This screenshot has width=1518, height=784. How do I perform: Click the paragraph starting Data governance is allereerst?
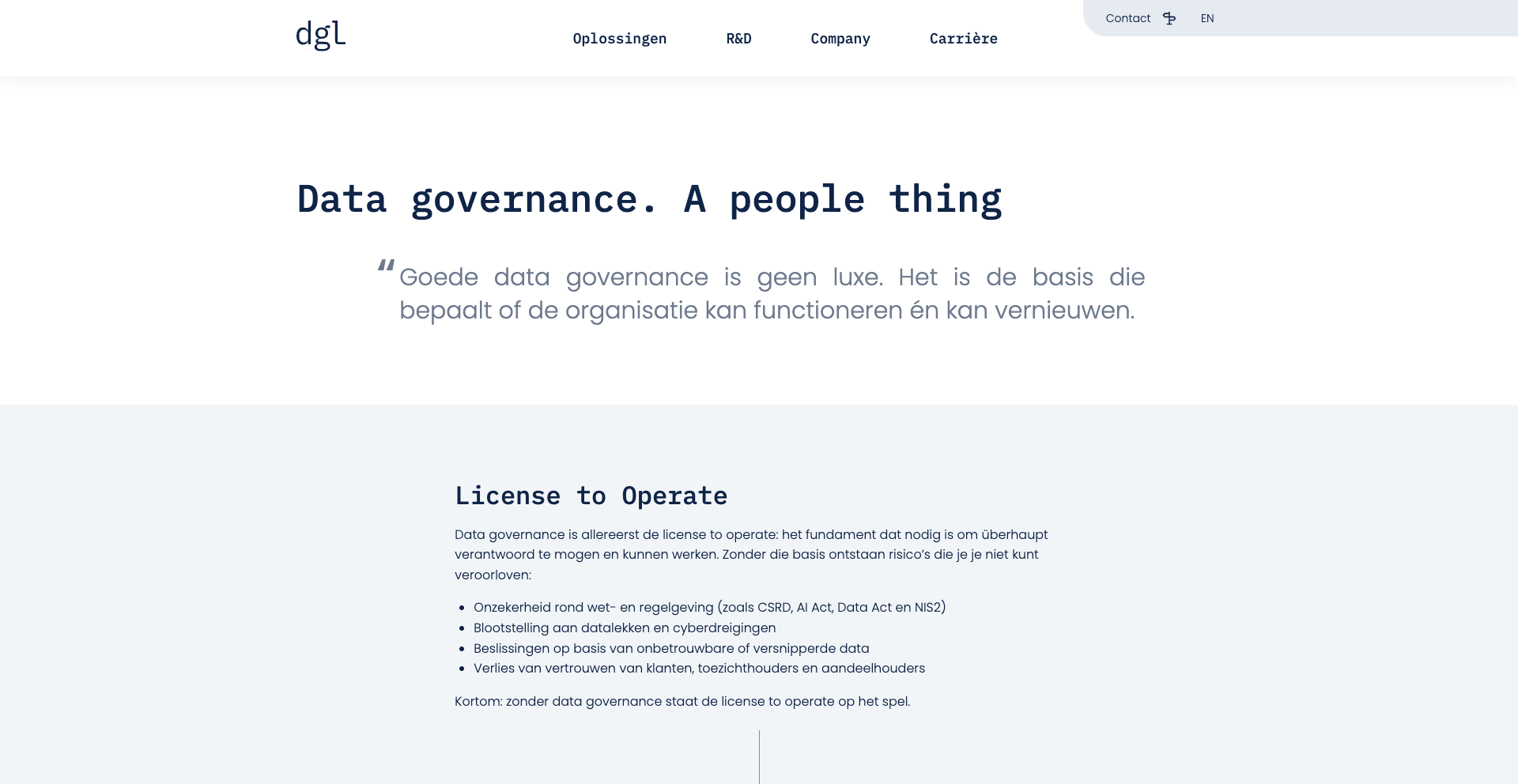[751, 554]
